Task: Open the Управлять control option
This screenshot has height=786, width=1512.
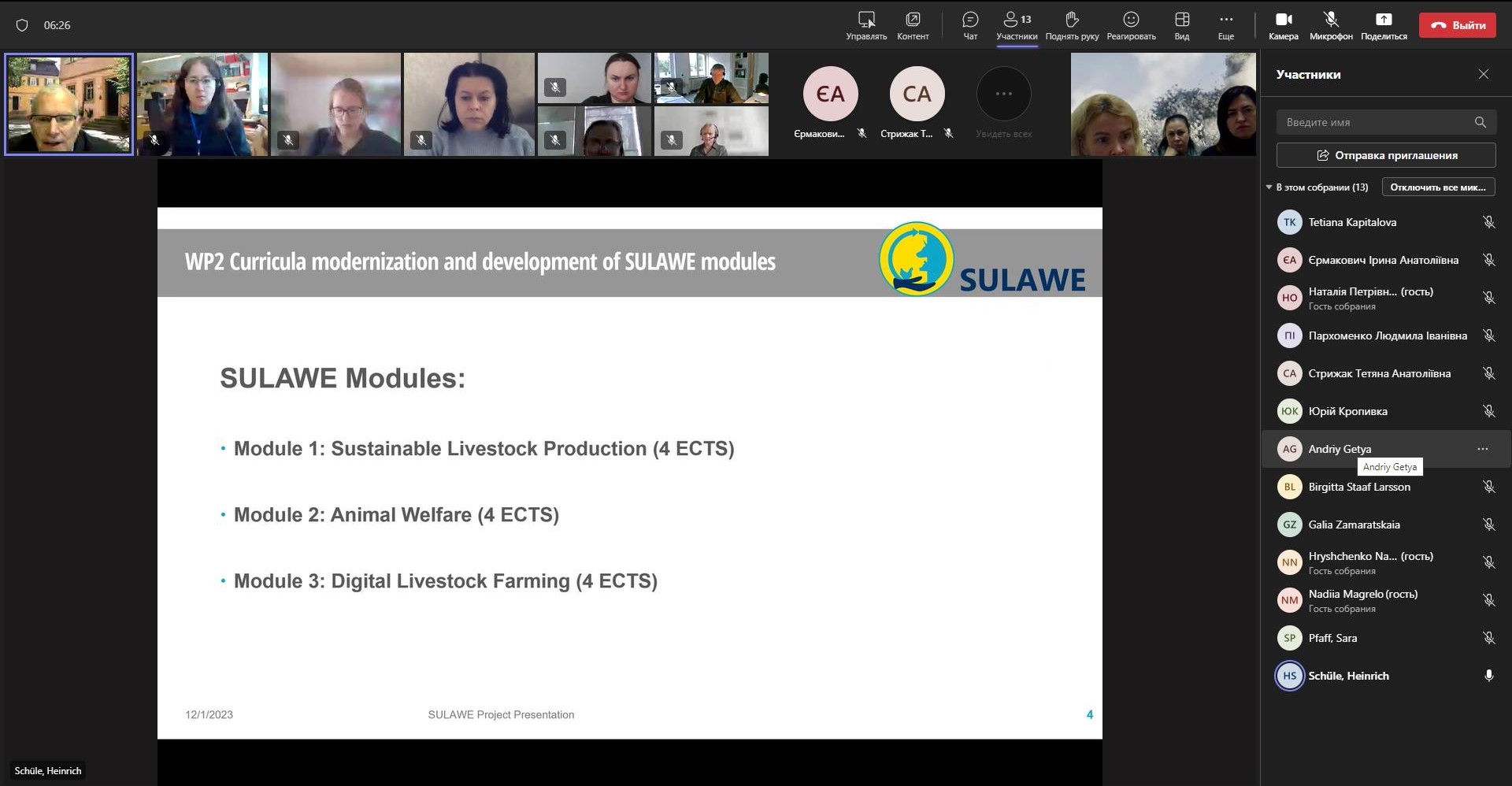Action: [x=866, y=25]
